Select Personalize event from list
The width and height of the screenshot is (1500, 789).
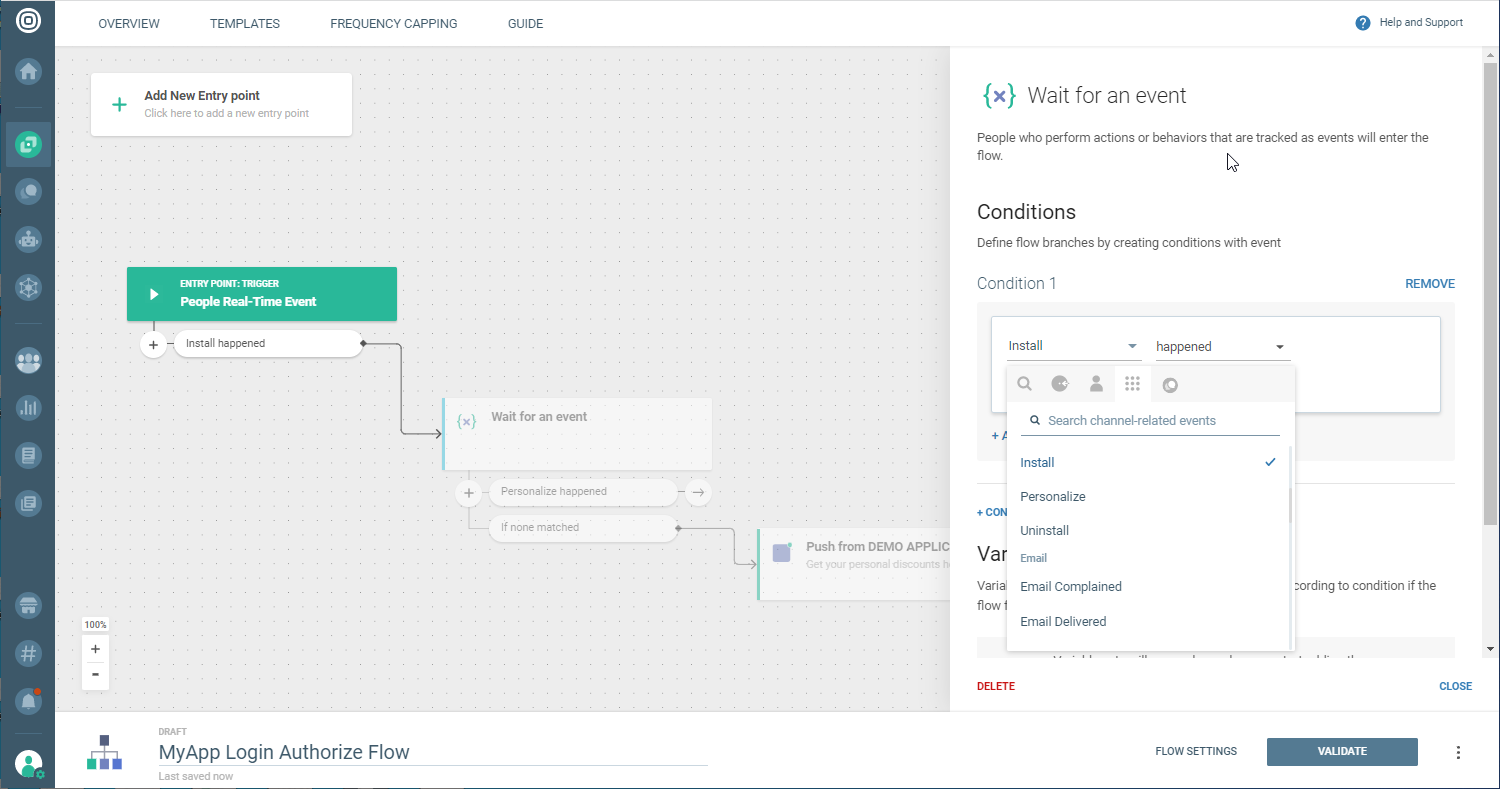pyautogui.click(x=1052, y=496)
